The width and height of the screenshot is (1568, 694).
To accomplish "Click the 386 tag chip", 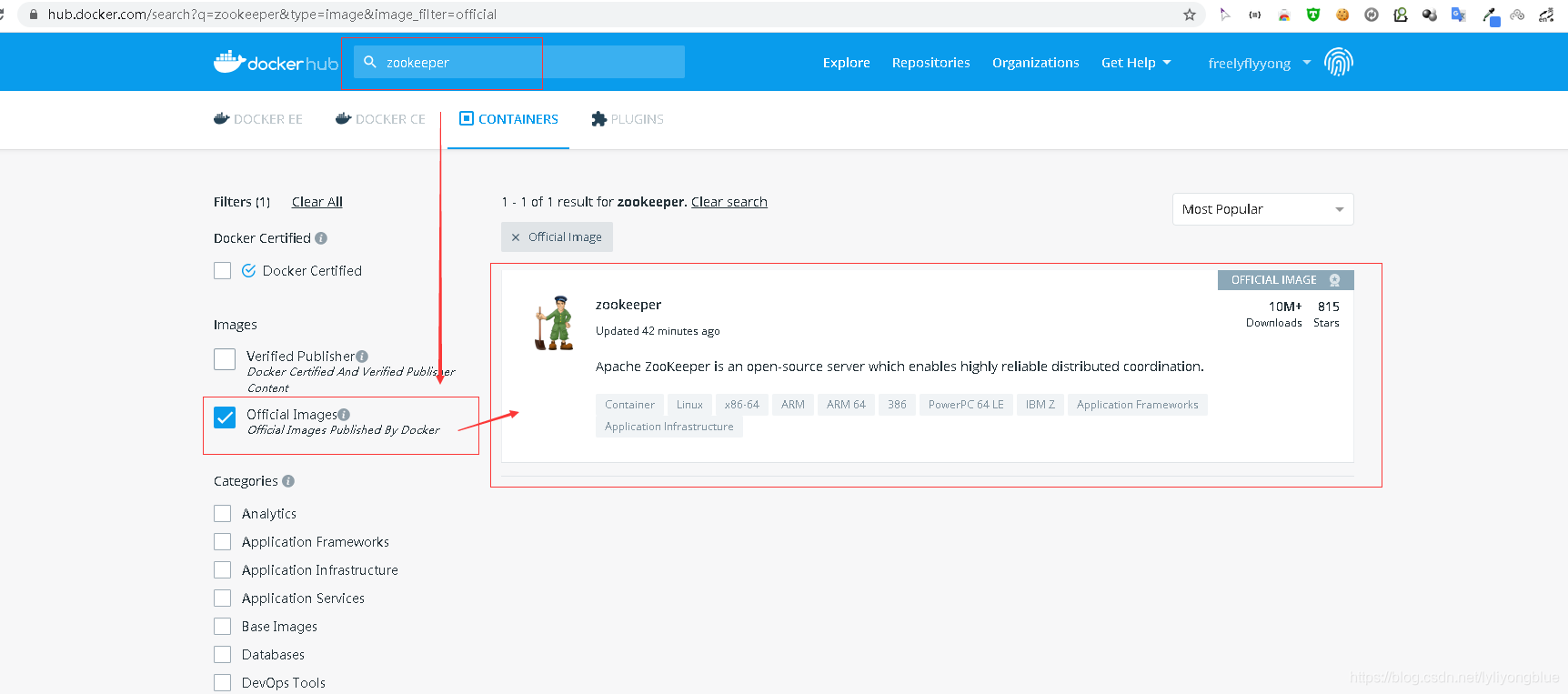I will [x=897, y=405].
